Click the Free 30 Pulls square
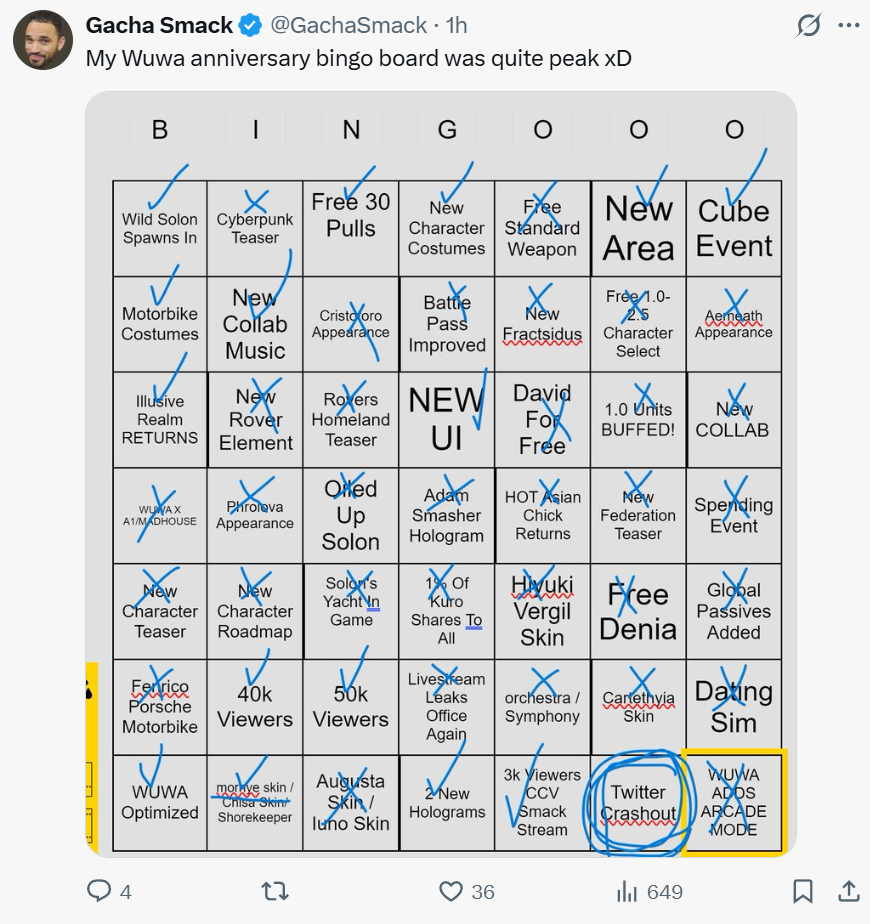 [x=351, y=229]
